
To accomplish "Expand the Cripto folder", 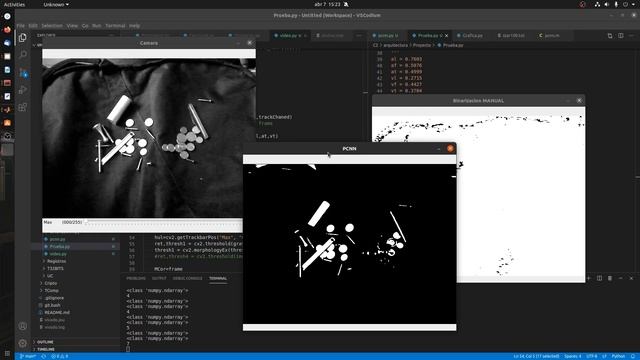I will (51, 283).
